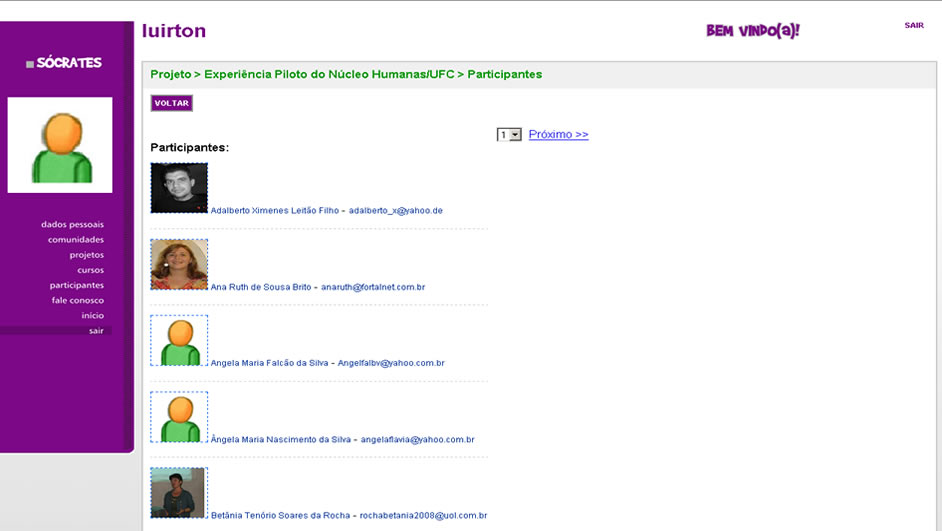Go to cursos in the sidebar
This screenshot has height=531, width=942.
[x=90, y=270]
